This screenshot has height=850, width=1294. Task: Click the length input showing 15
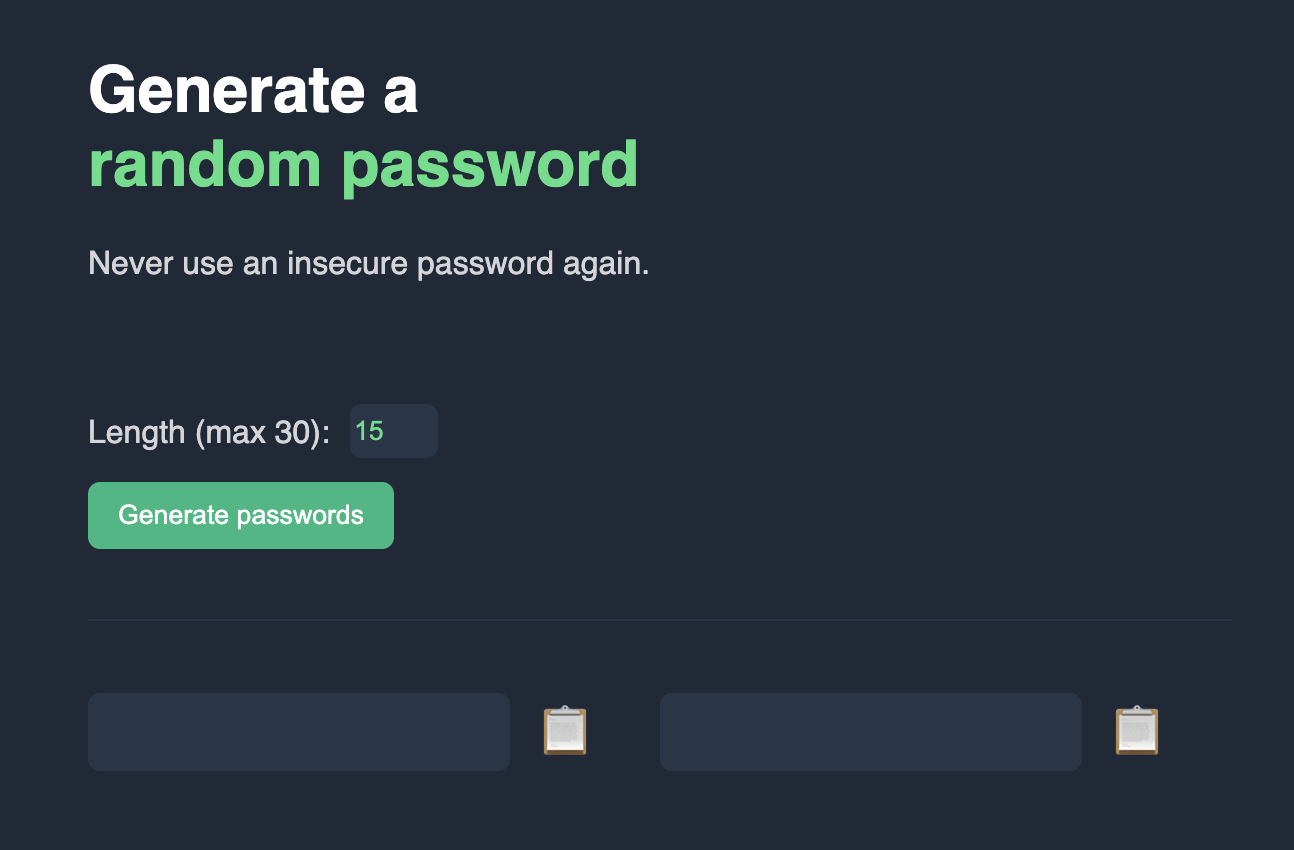(393, 431)
